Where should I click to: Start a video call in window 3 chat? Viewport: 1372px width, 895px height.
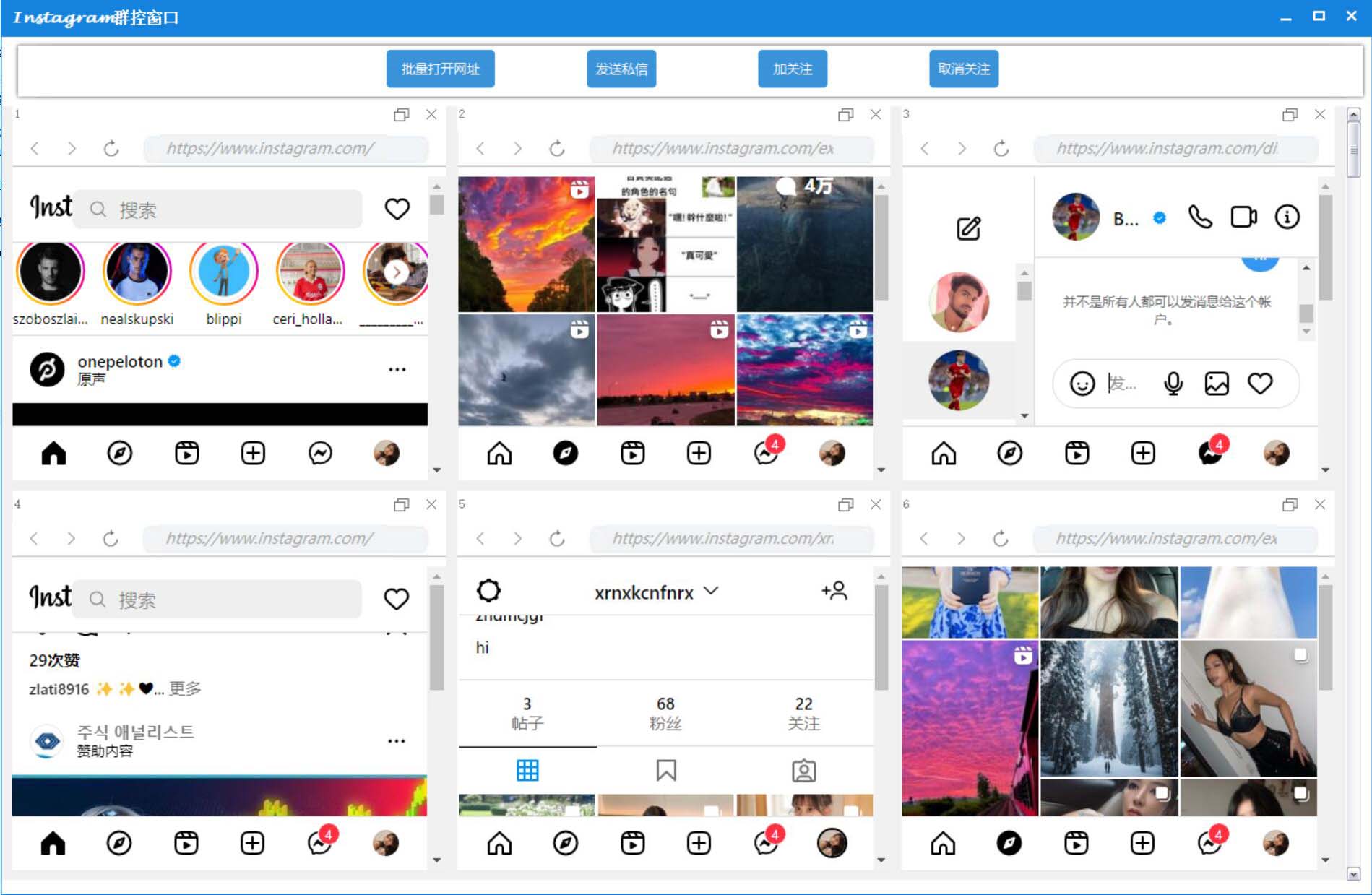click(x=1243, y=217)
